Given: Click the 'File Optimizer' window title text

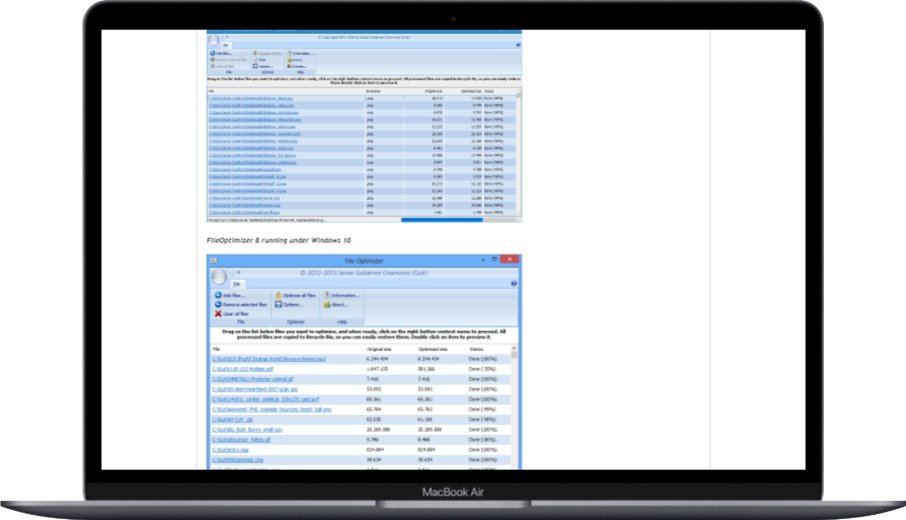Looking at the screenshot, I should click(363, 261).
